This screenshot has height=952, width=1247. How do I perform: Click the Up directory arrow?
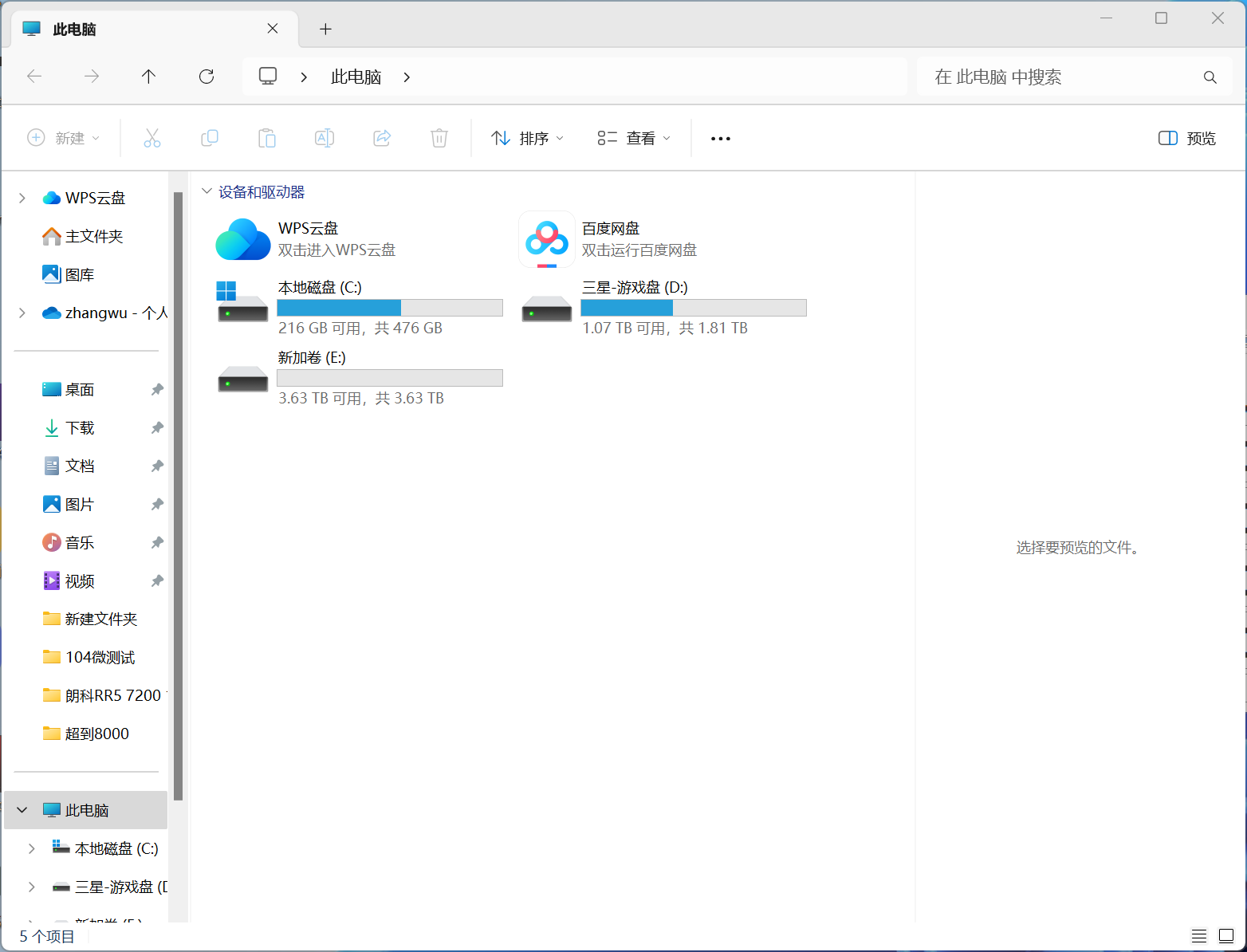(148, 77)
